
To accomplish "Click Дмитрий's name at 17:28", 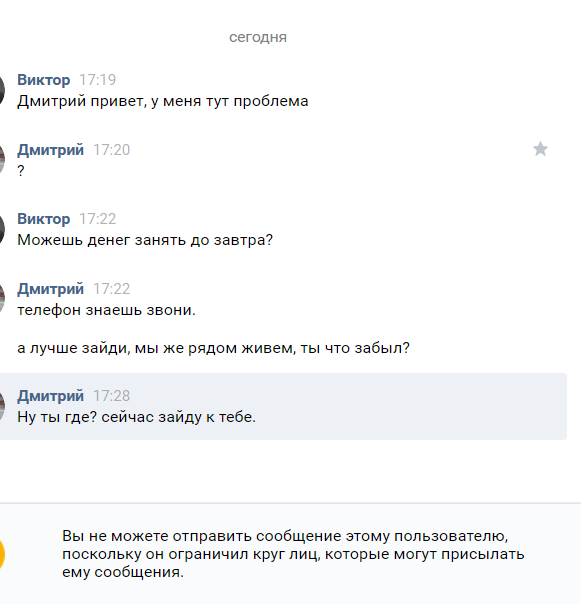I will click(50, 396).
